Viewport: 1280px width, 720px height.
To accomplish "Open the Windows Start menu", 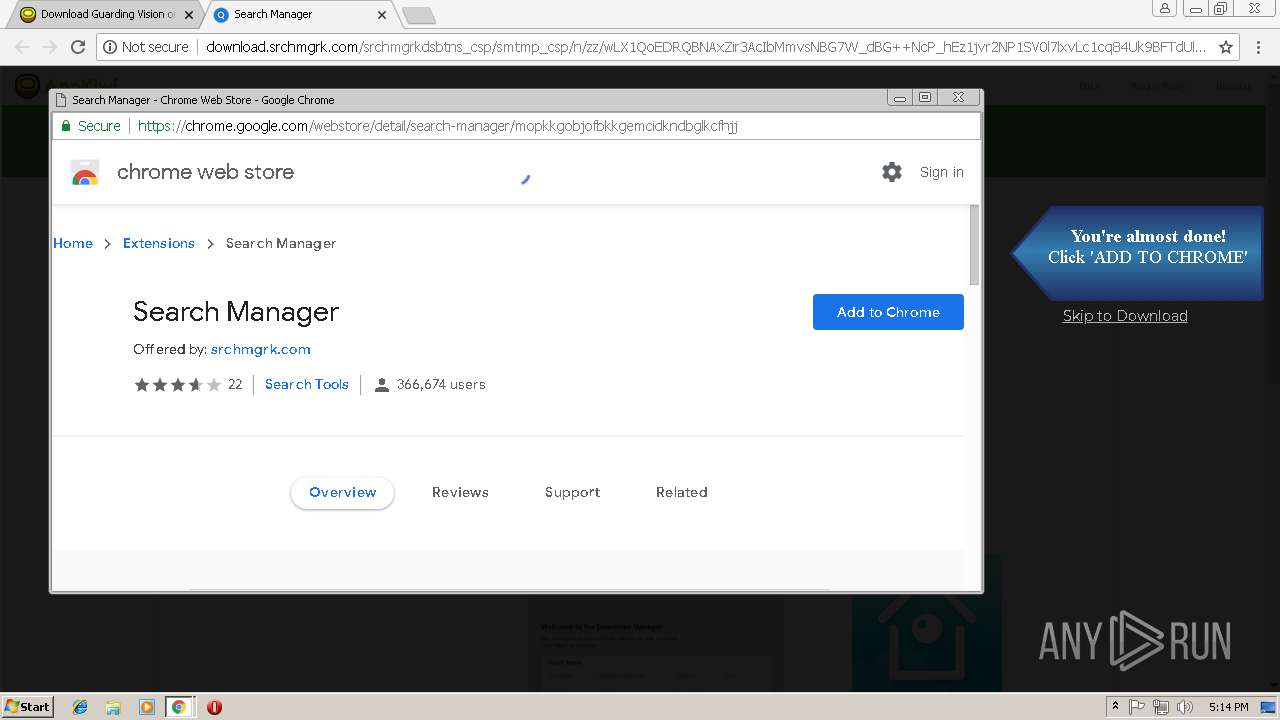I will pos(27,706).
